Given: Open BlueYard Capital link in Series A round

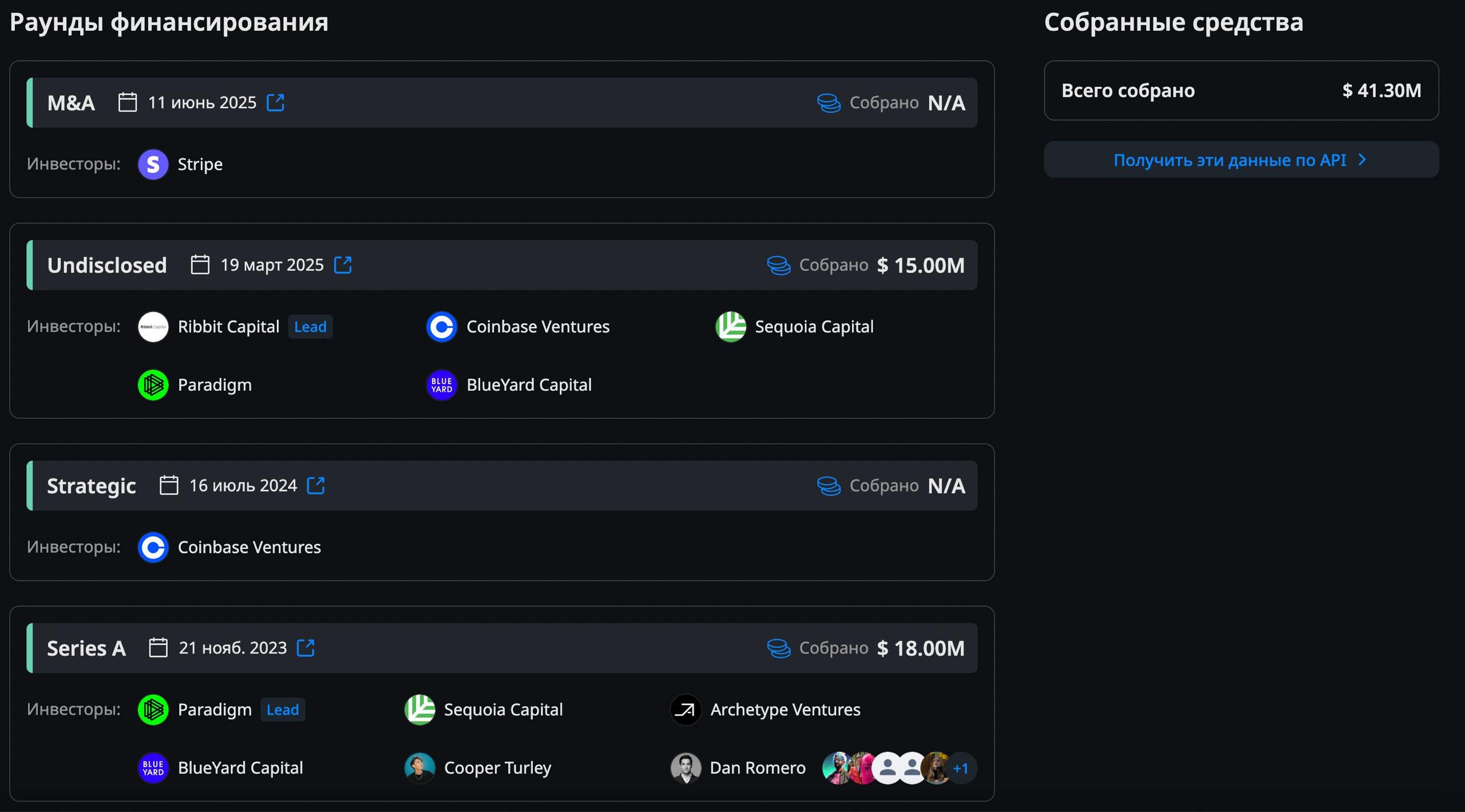Looking at the screenshot, I should (240, 768).
